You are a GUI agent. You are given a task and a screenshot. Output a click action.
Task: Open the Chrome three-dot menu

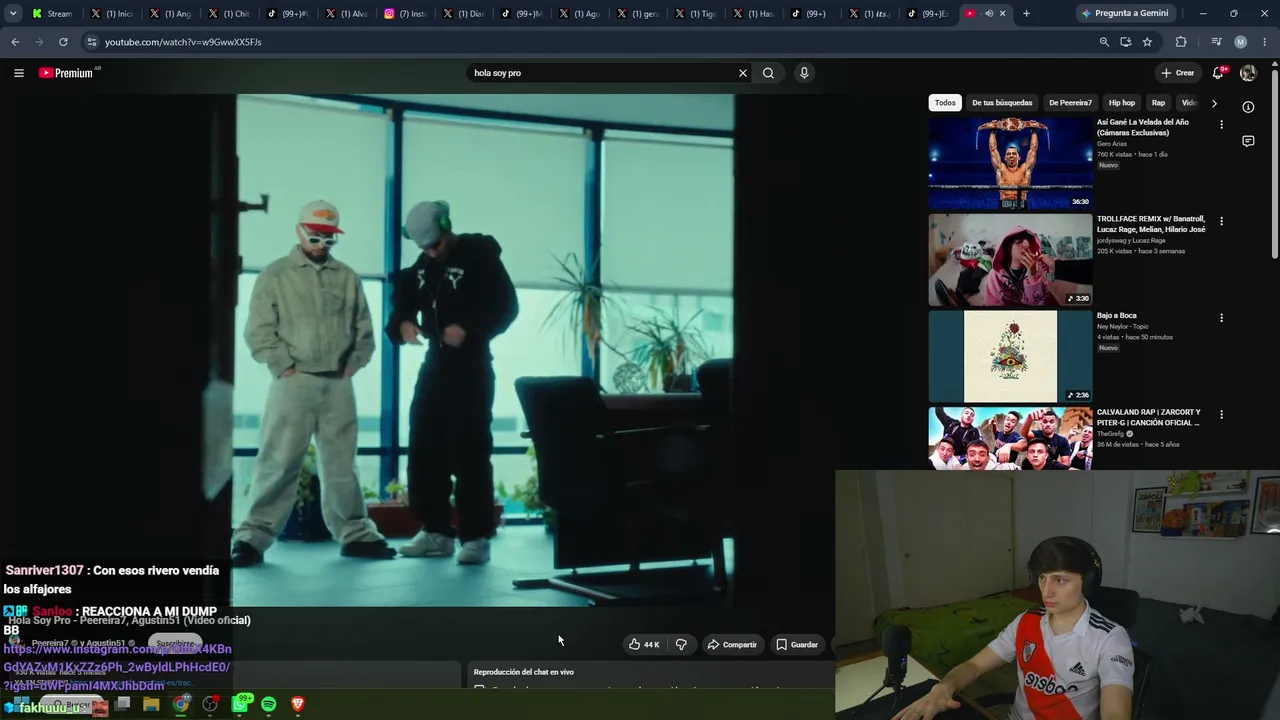pos(1265,42)
